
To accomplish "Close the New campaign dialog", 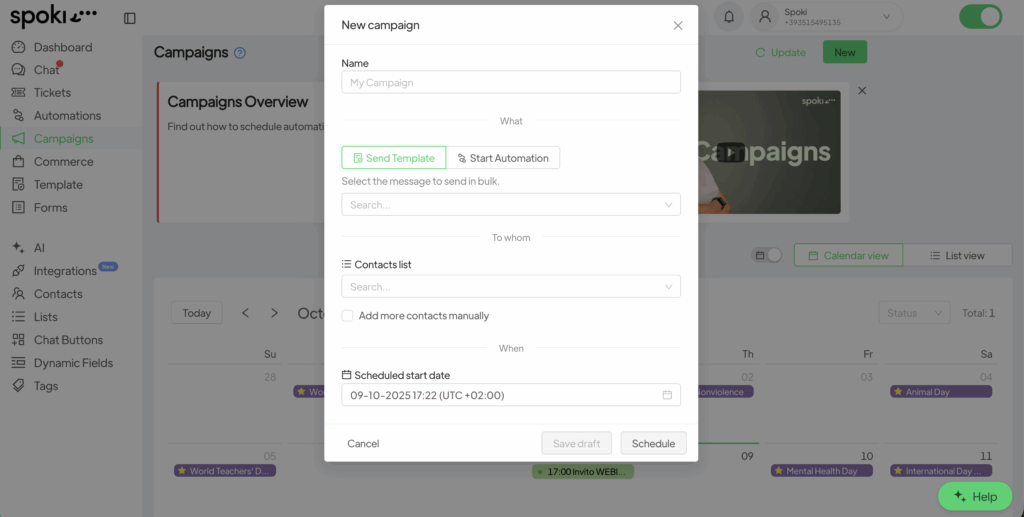I will [x=678, y=25].
